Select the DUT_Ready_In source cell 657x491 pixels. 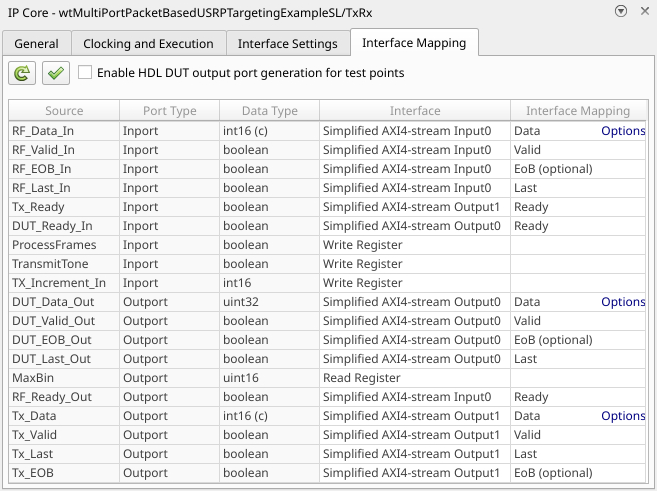(x=64, y=226)
